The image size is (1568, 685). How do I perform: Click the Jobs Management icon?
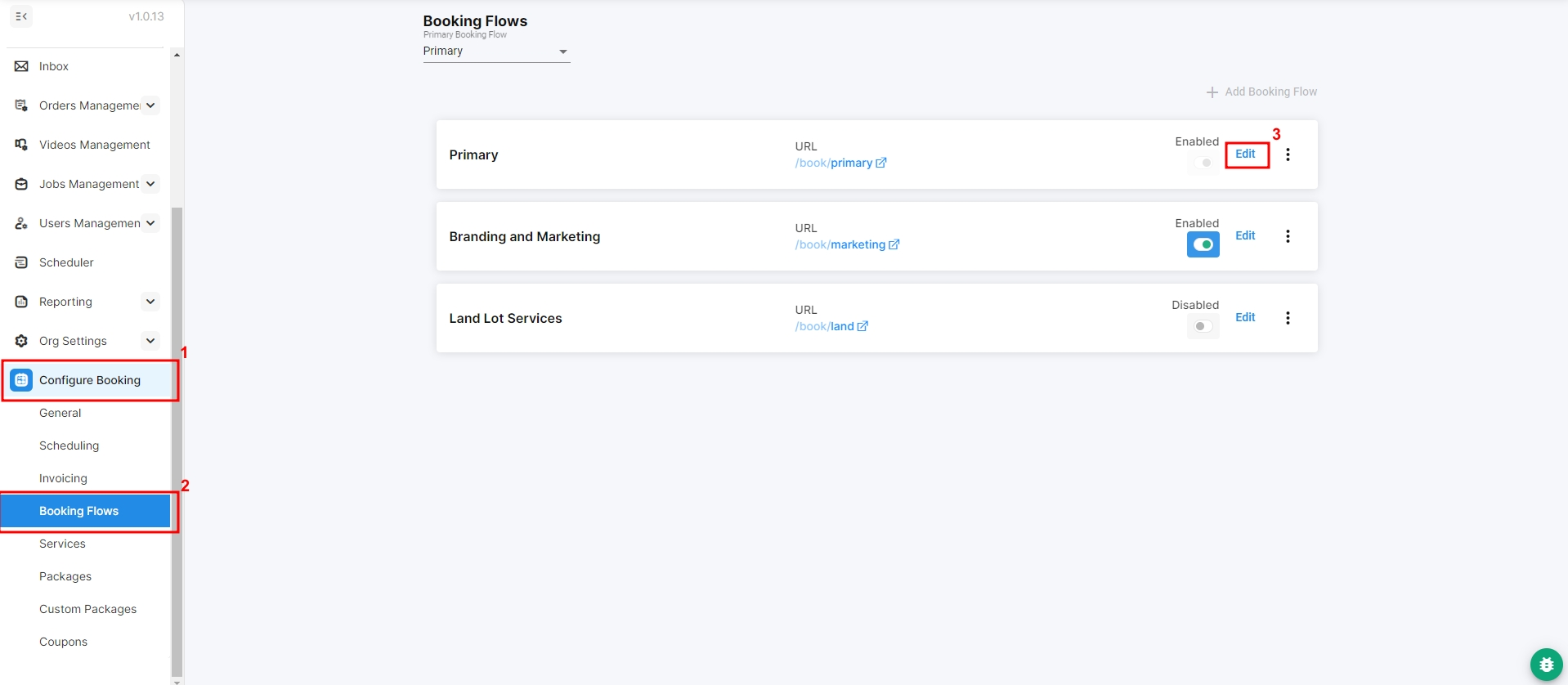click(21, 184)
